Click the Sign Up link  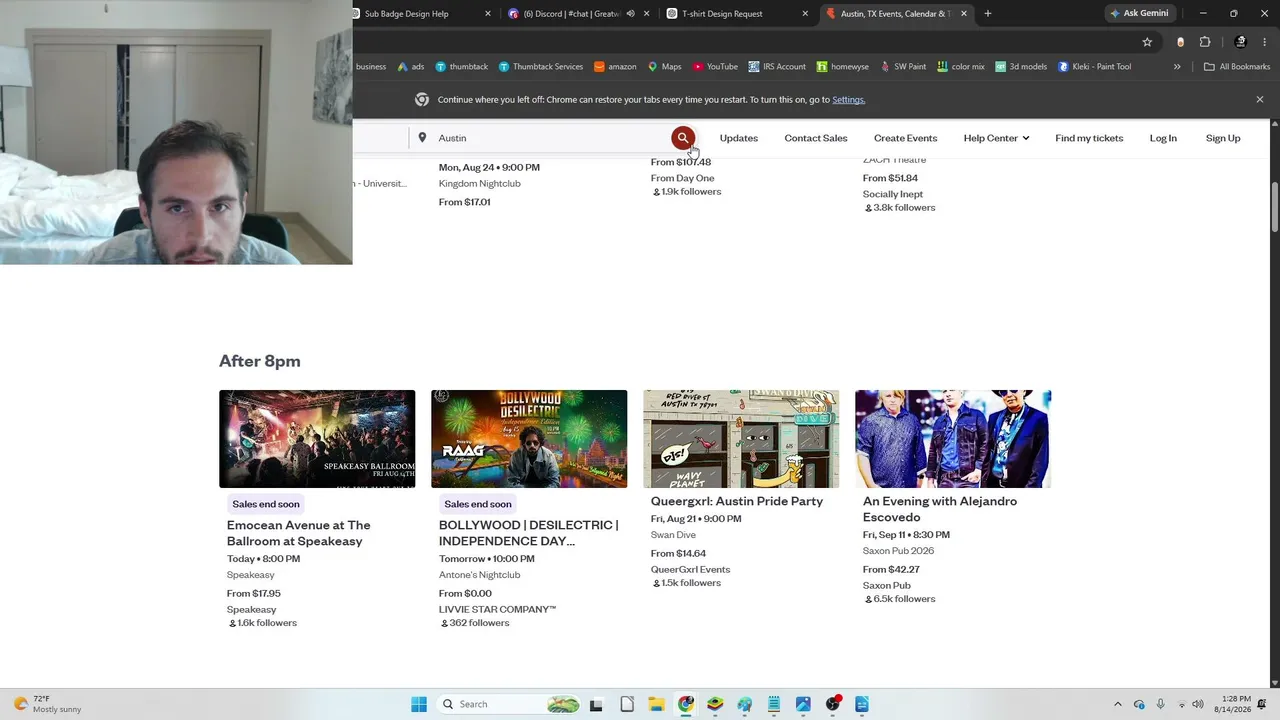(1223, 138)
